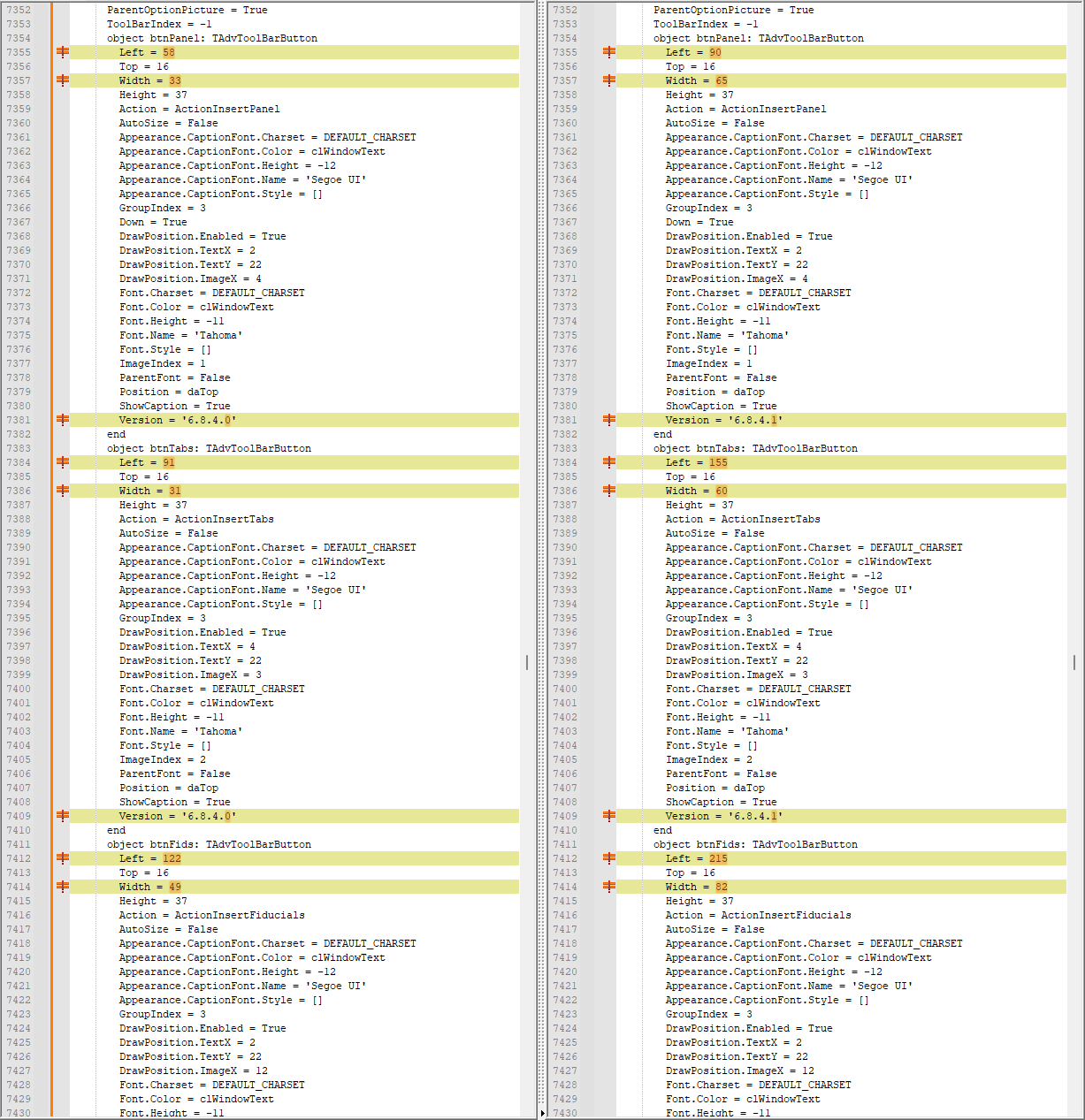Click line number 7411 in the right pane
The height and width of the screenshot is (1120, 1085).
point(565,844)
